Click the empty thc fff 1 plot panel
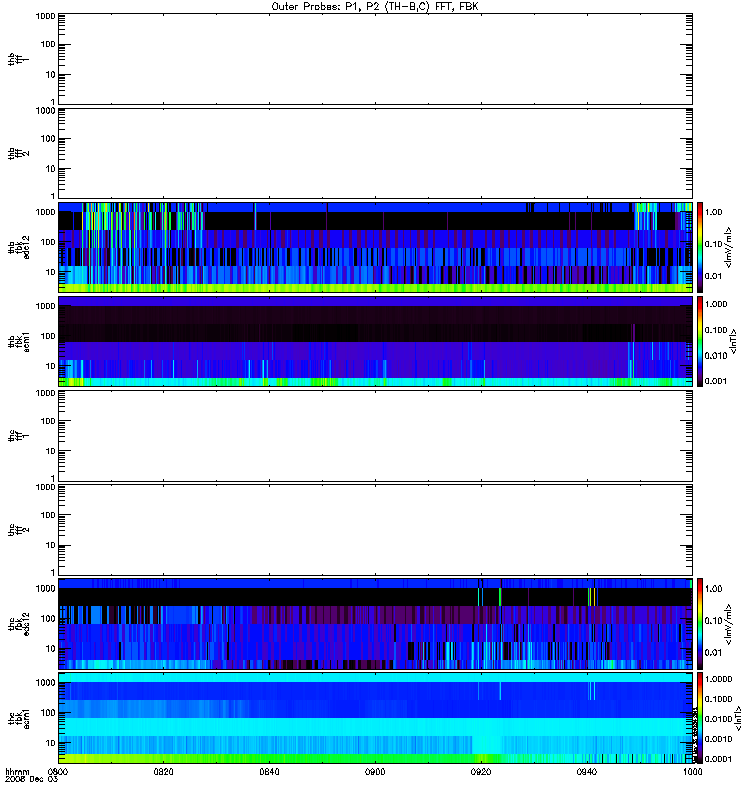This screenshot has width=750, height=800. click(376, 436)
